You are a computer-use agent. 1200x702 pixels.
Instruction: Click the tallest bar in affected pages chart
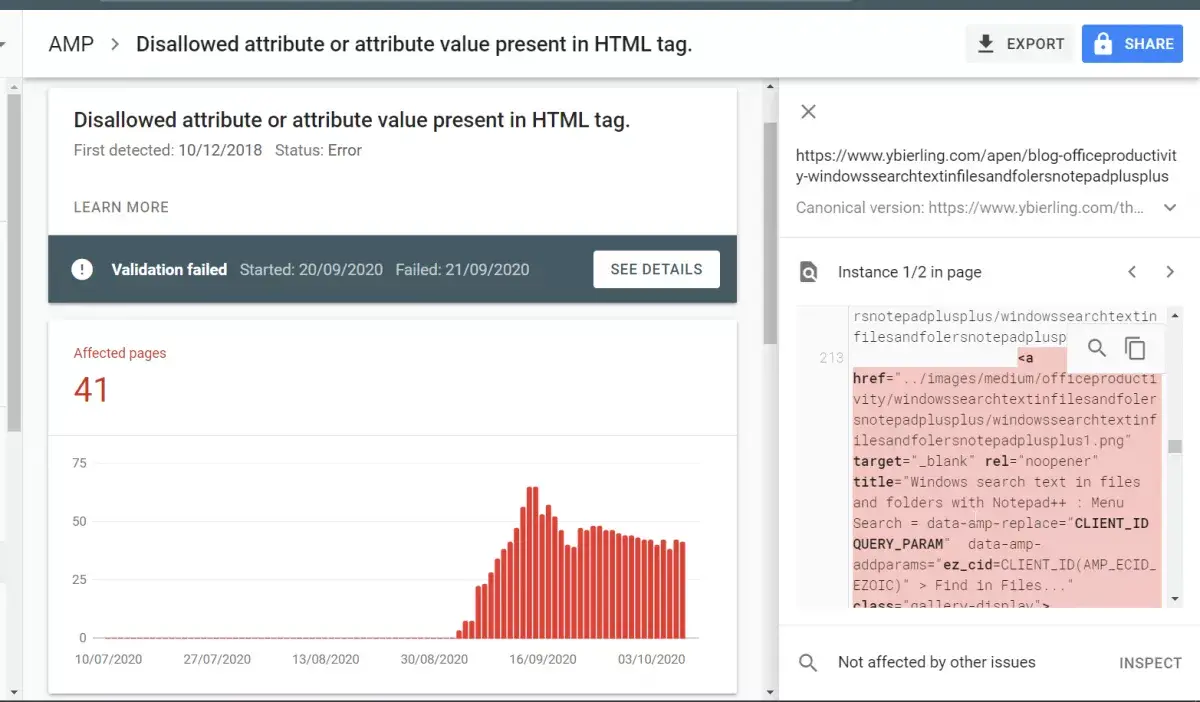coord(532,562)
